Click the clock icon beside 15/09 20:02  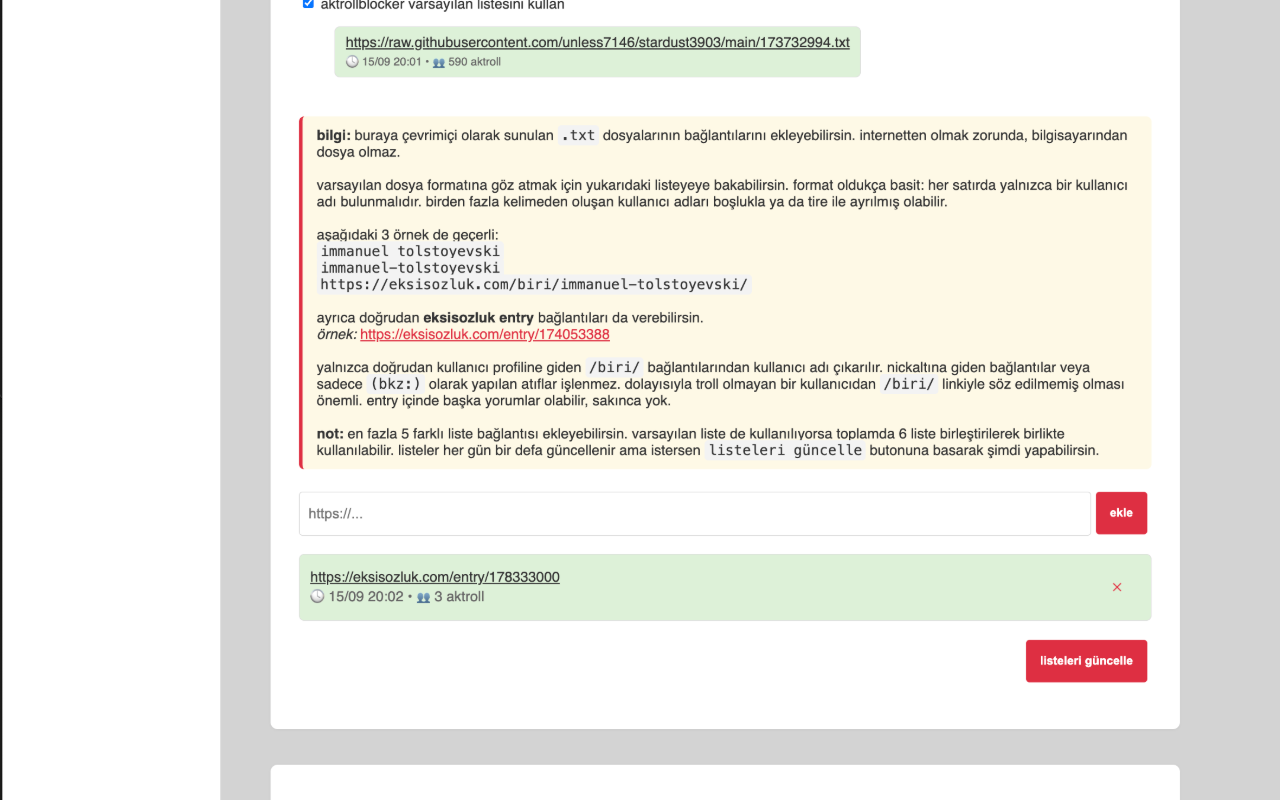pos(316,597)
